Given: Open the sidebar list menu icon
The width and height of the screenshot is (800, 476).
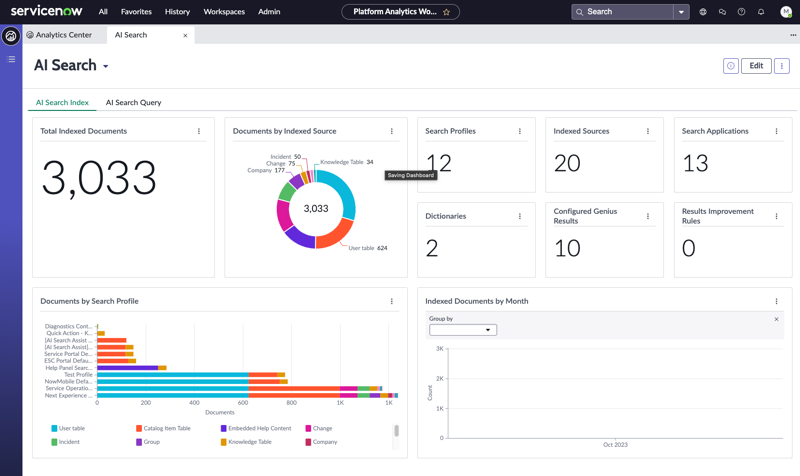Looking at the screenshot, I should click(11, 59).
